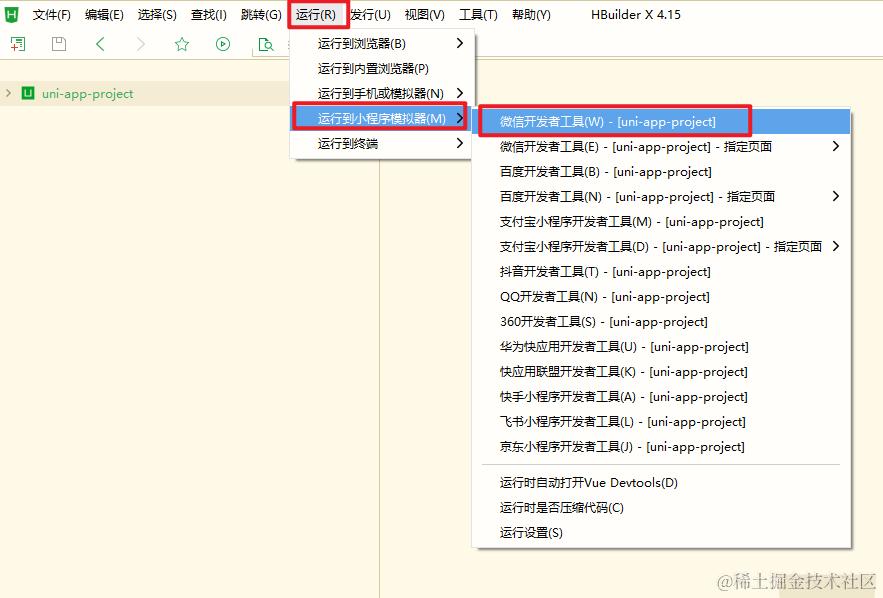Expand 支付宝小程序开发者工具(D) 指定页面 arrow

(x=836, y=246)
